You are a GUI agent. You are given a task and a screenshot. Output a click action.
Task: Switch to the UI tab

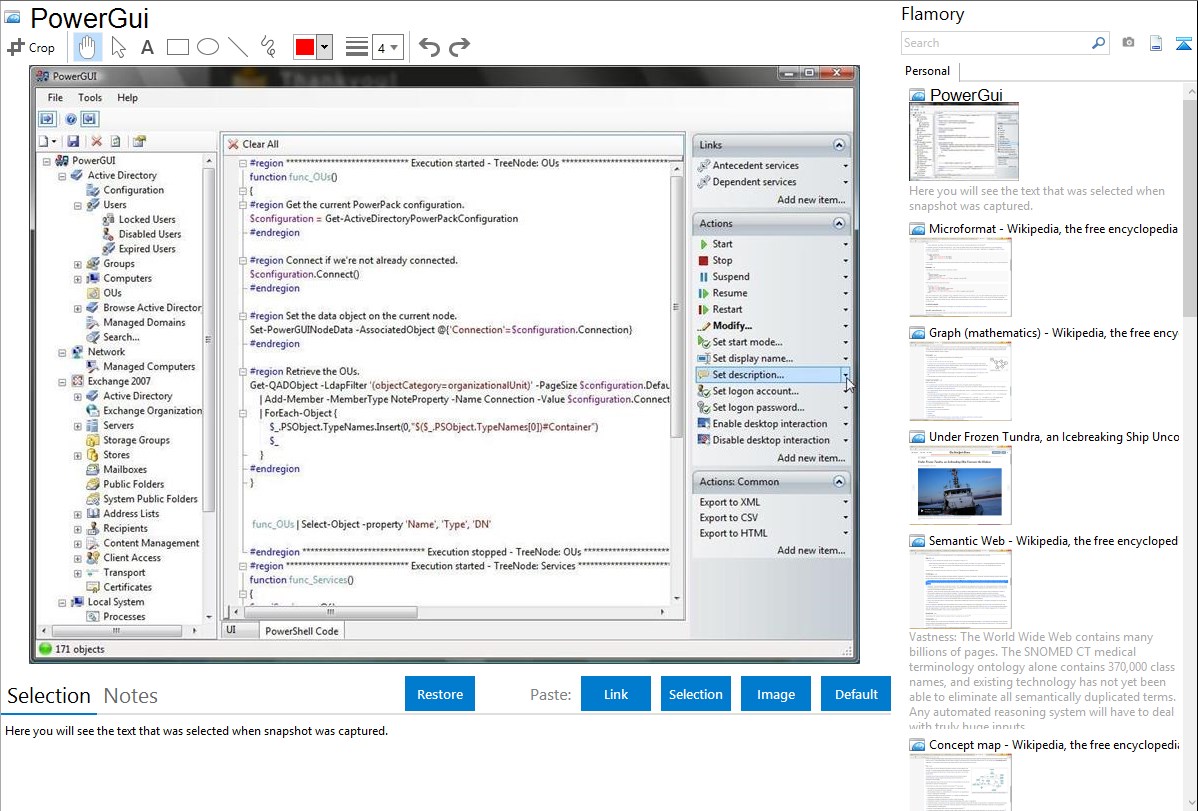coord(231,630)
